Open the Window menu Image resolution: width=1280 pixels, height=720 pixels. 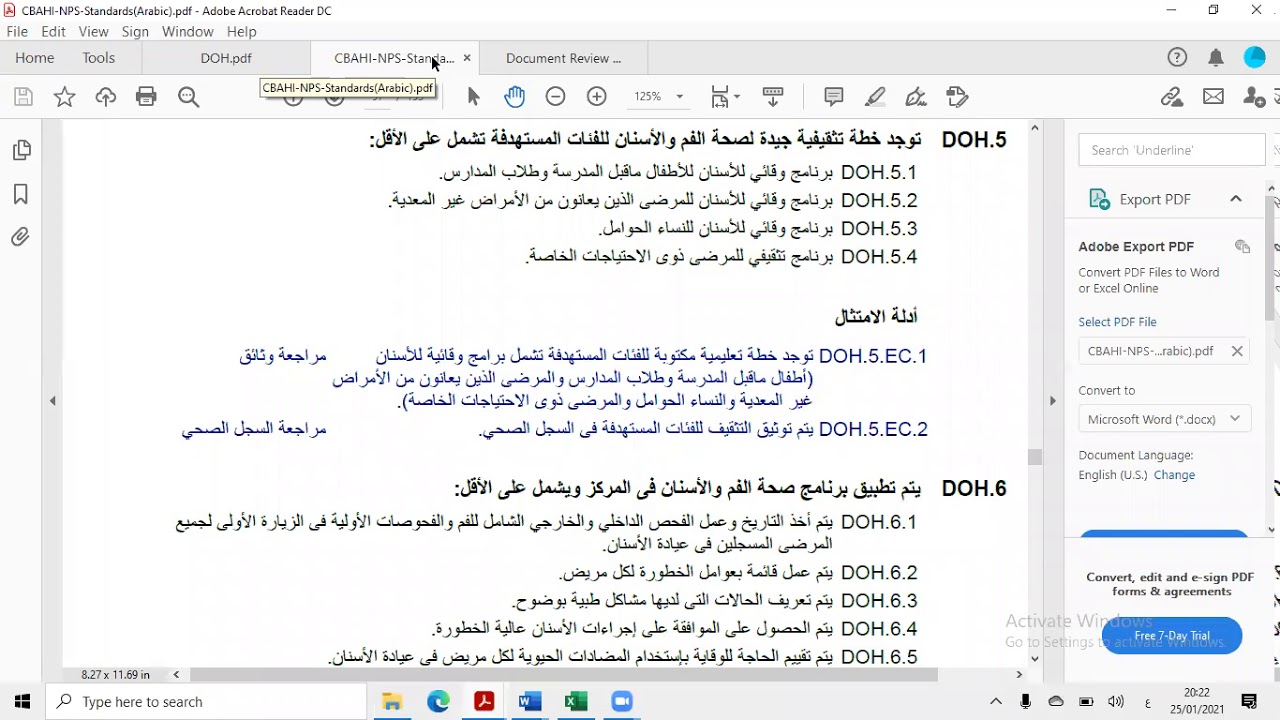188,32
